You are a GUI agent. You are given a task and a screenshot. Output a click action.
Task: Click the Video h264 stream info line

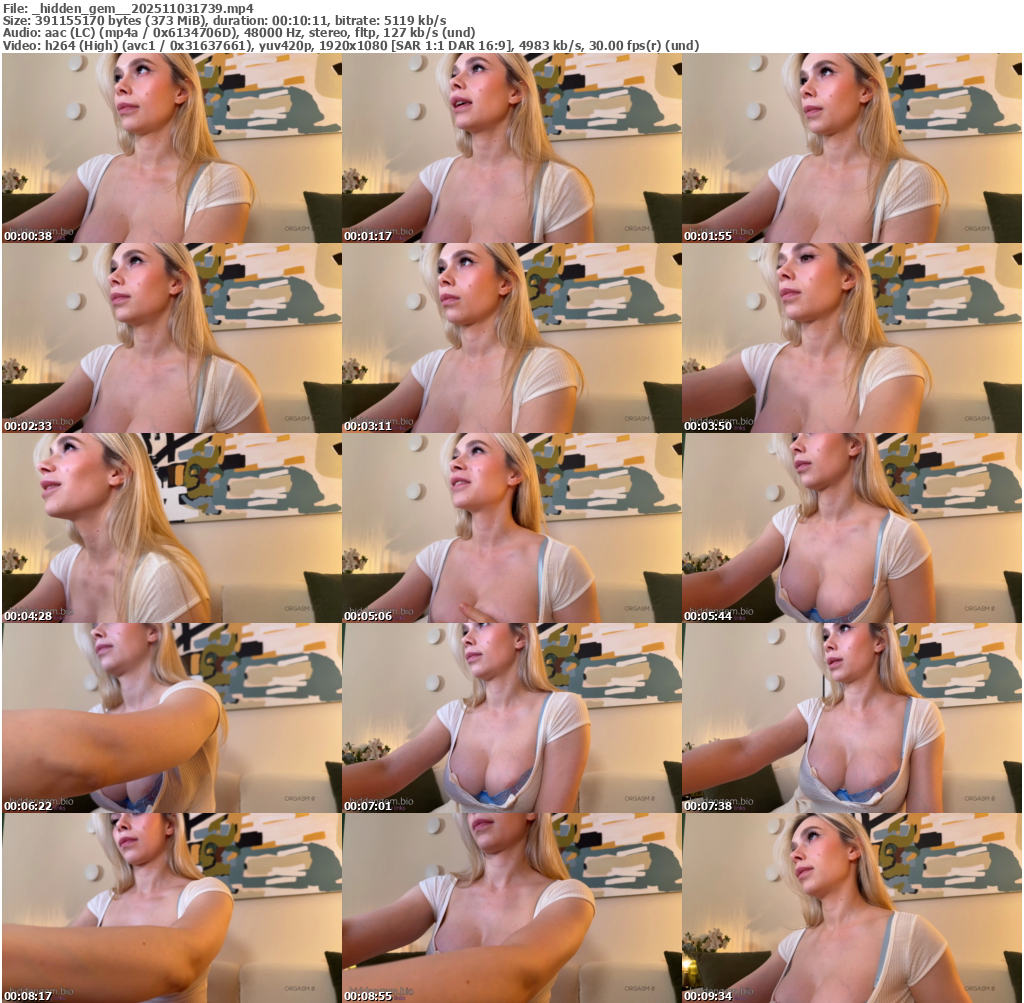350,45
